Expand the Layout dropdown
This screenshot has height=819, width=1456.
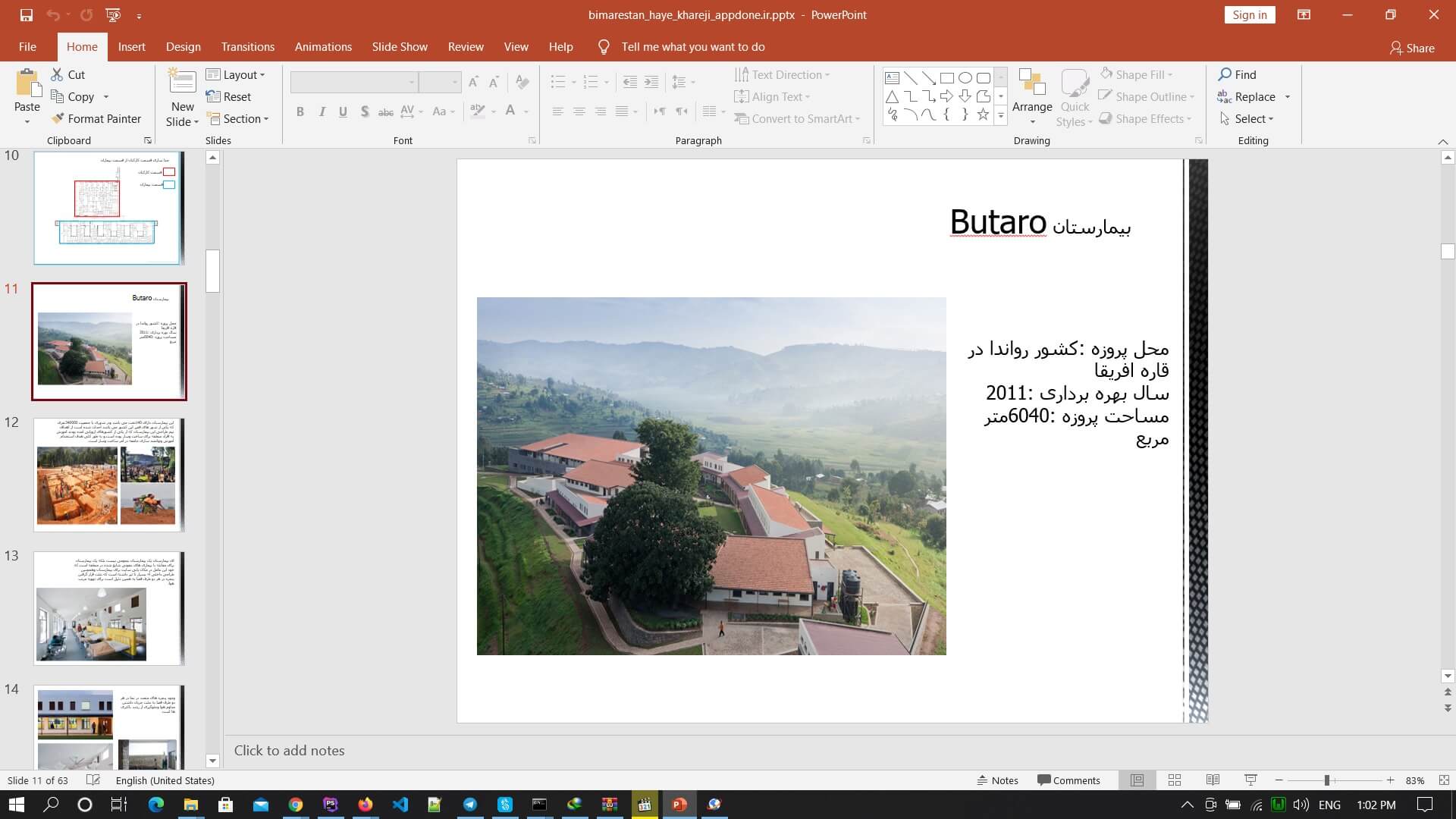click(x=236, y=74)
